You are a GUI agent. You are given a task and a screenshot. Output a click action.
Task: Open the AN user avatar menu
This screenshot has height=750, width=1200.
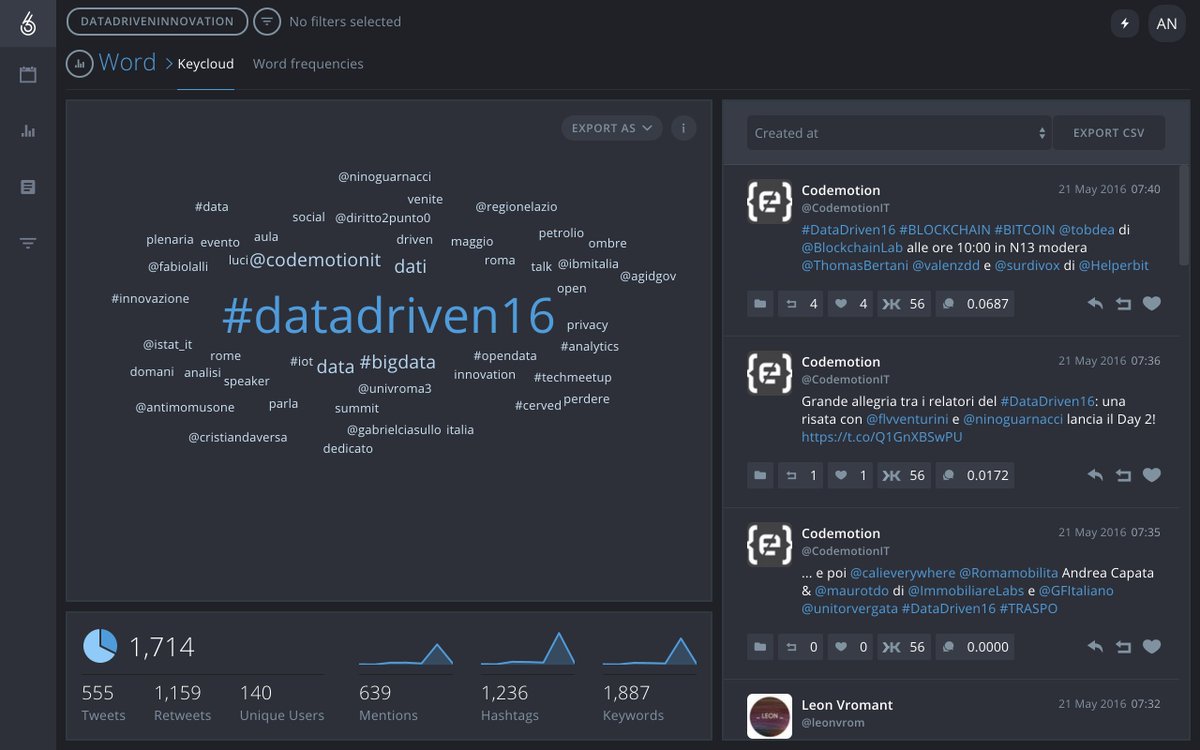[x=1166, y=23]
